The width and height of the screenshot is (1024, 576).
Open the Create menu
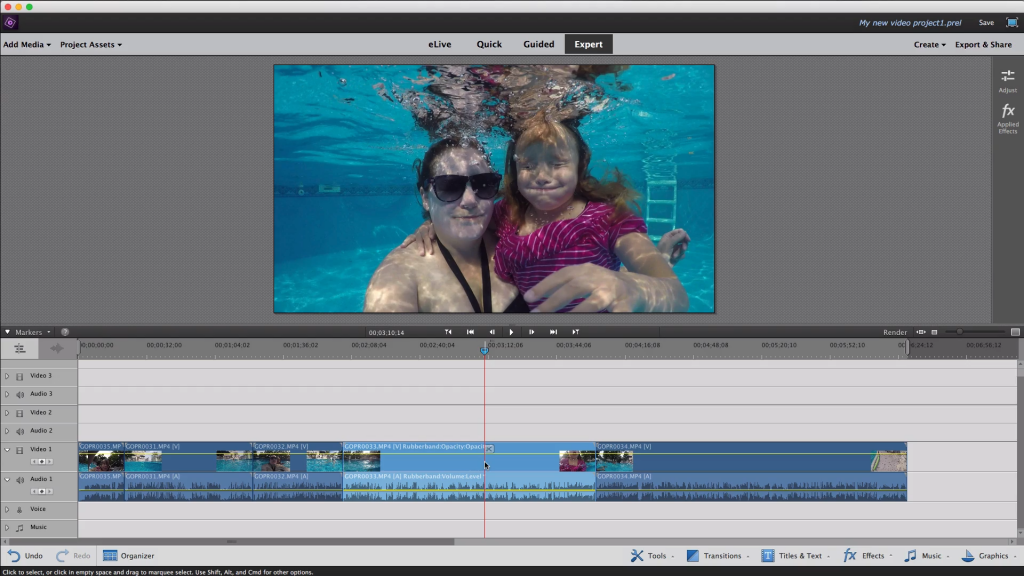(x=929, y=44)
